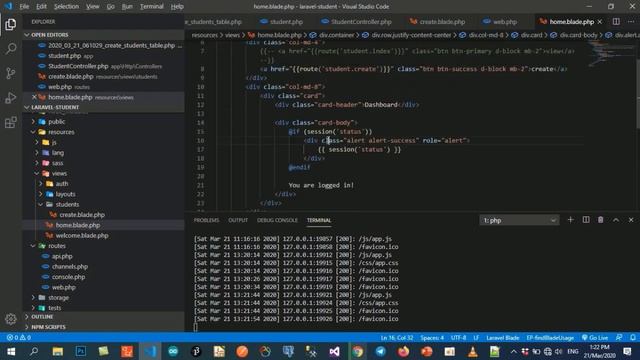The width and height of the screenshot is (640, 360).
Task: Open the Source Control view
Action: (11, 73)
